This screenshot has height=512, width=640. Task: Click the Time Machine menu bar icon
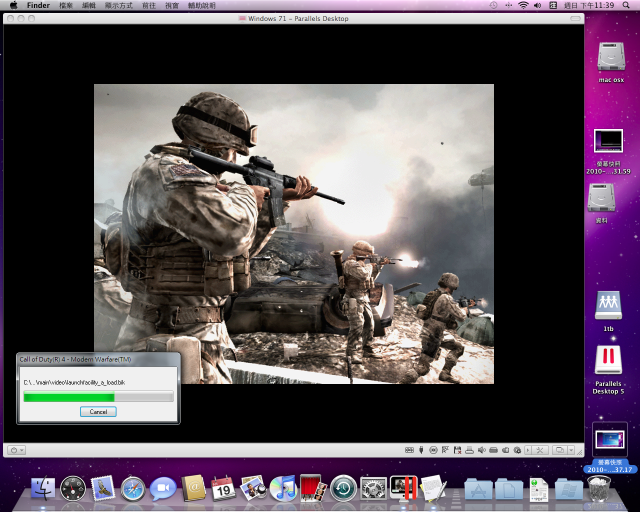coord(493,5)
